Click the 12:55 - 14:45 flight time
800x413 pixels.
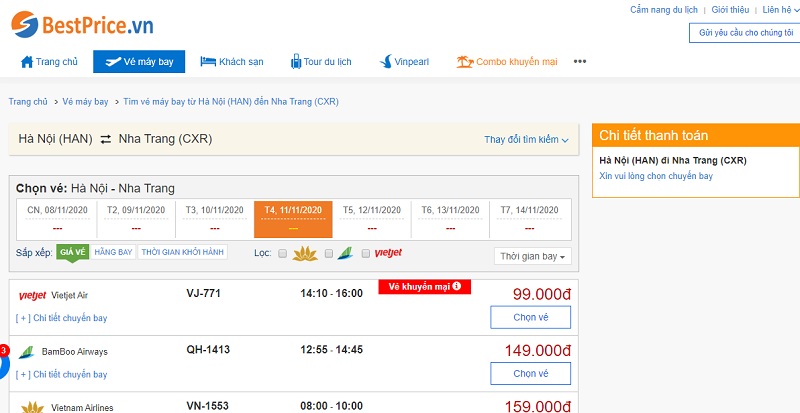332,350
